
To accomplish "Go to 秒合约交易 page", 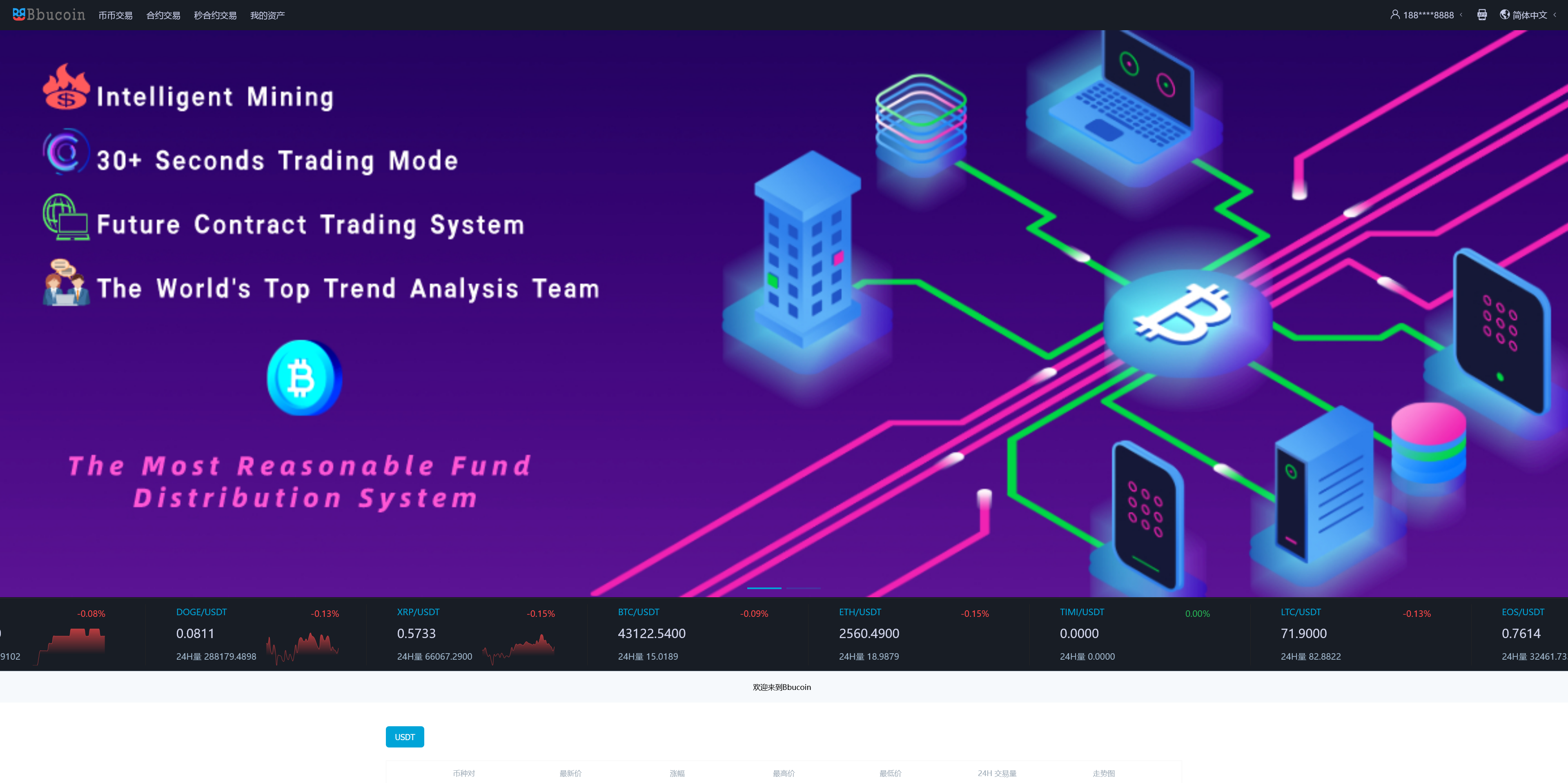I will click(x=215, y=15).
